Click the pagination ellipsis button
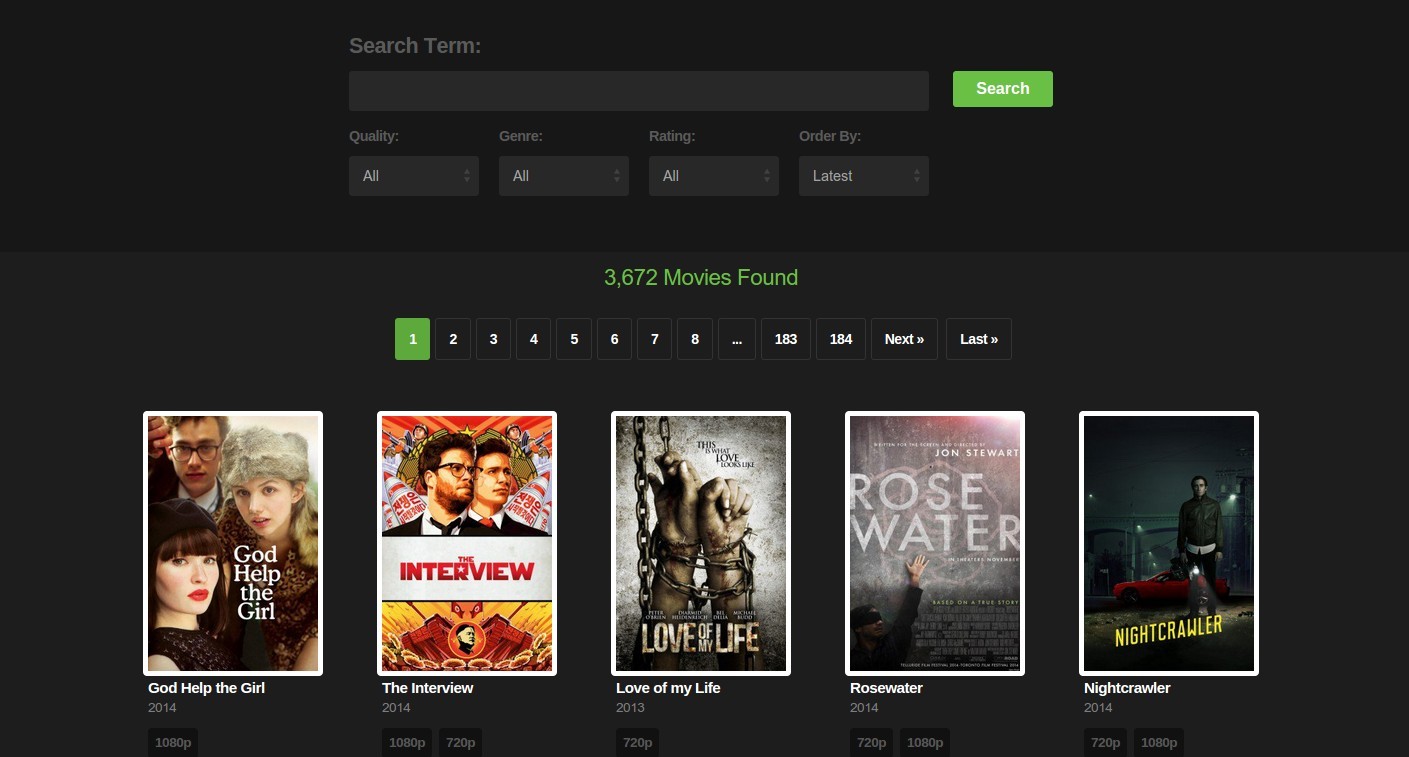Image resolution: width=1409 pixels, height=757 pixels. [737, 339]
